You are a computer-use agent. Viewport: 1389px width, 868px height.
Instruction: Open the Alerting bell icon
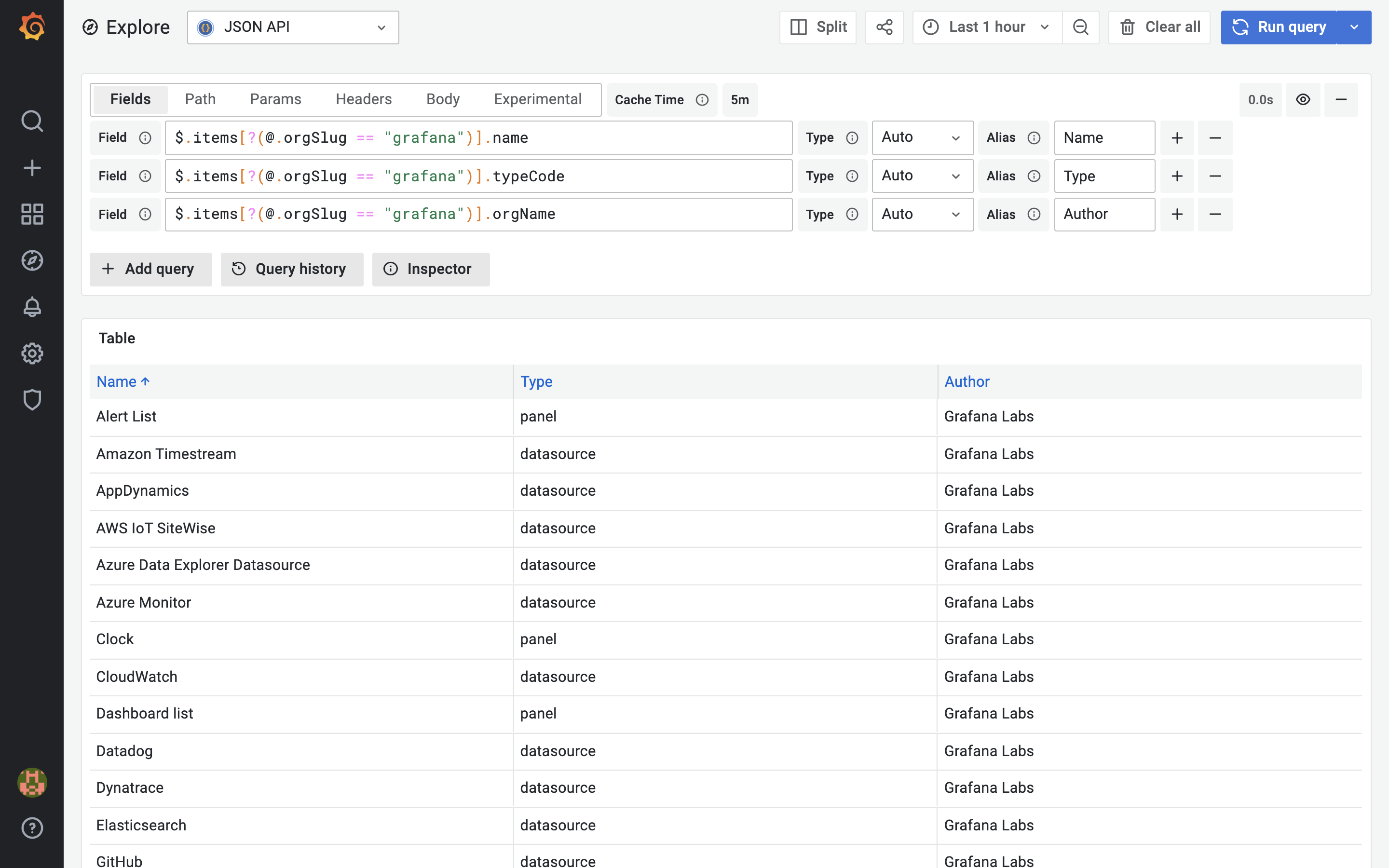[x=31, y=307]
